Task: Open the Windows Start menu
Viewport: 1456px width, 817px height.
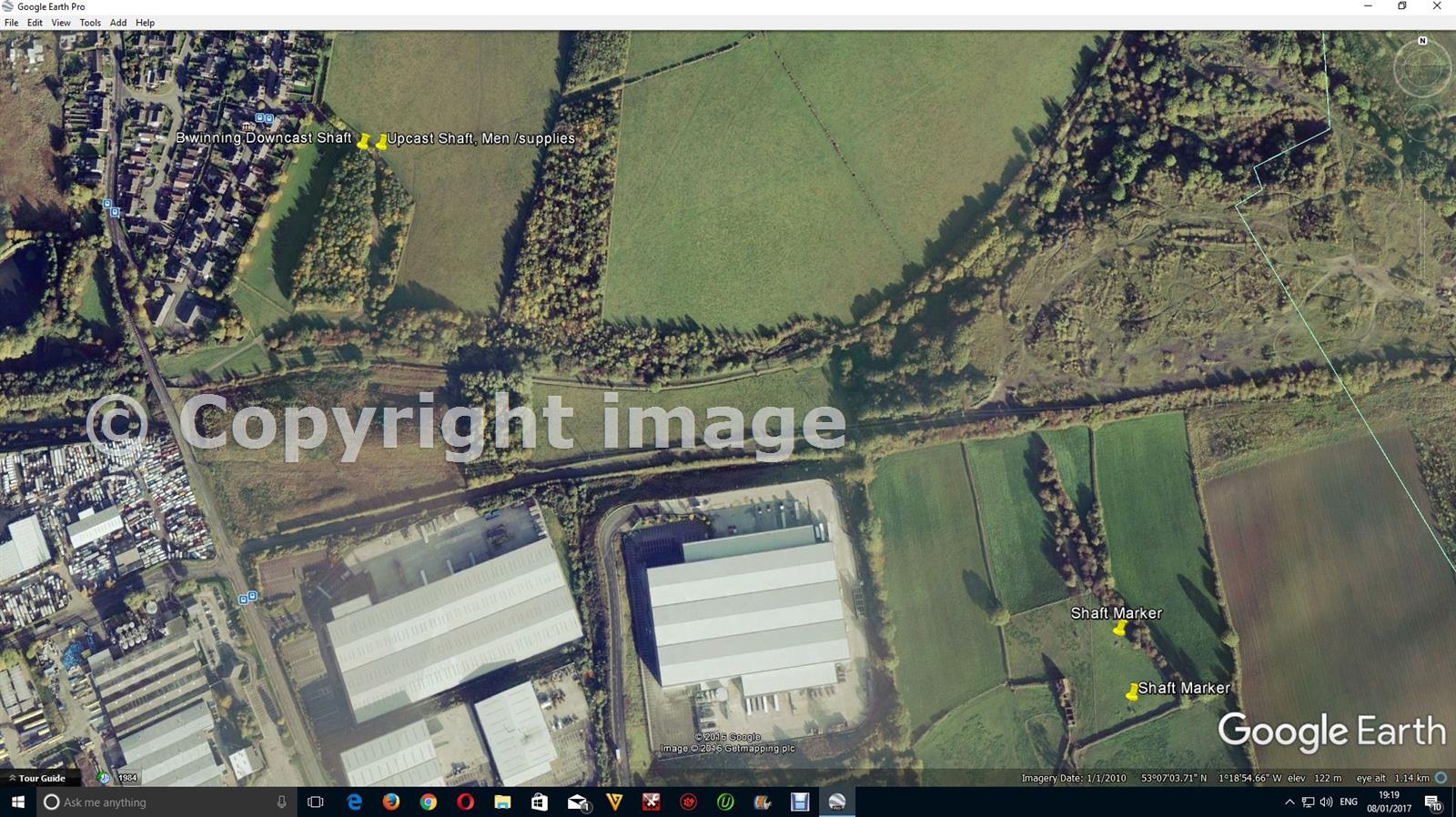Action: click(17, 802)
